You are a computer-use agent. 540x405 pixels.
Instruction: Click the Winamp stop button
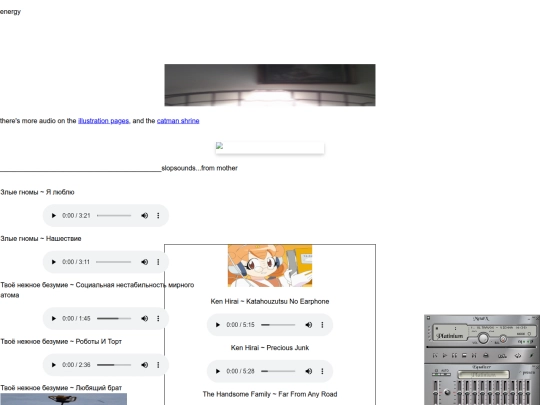pos(464,355)
